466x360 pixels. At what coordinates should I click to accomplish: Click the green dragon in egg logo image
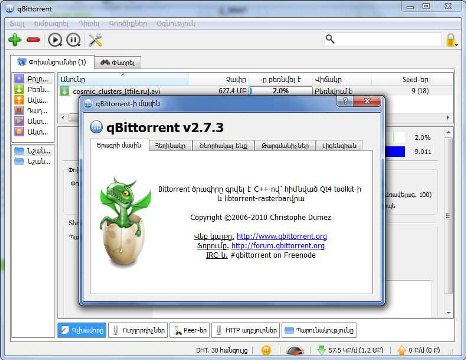(125, 222)
